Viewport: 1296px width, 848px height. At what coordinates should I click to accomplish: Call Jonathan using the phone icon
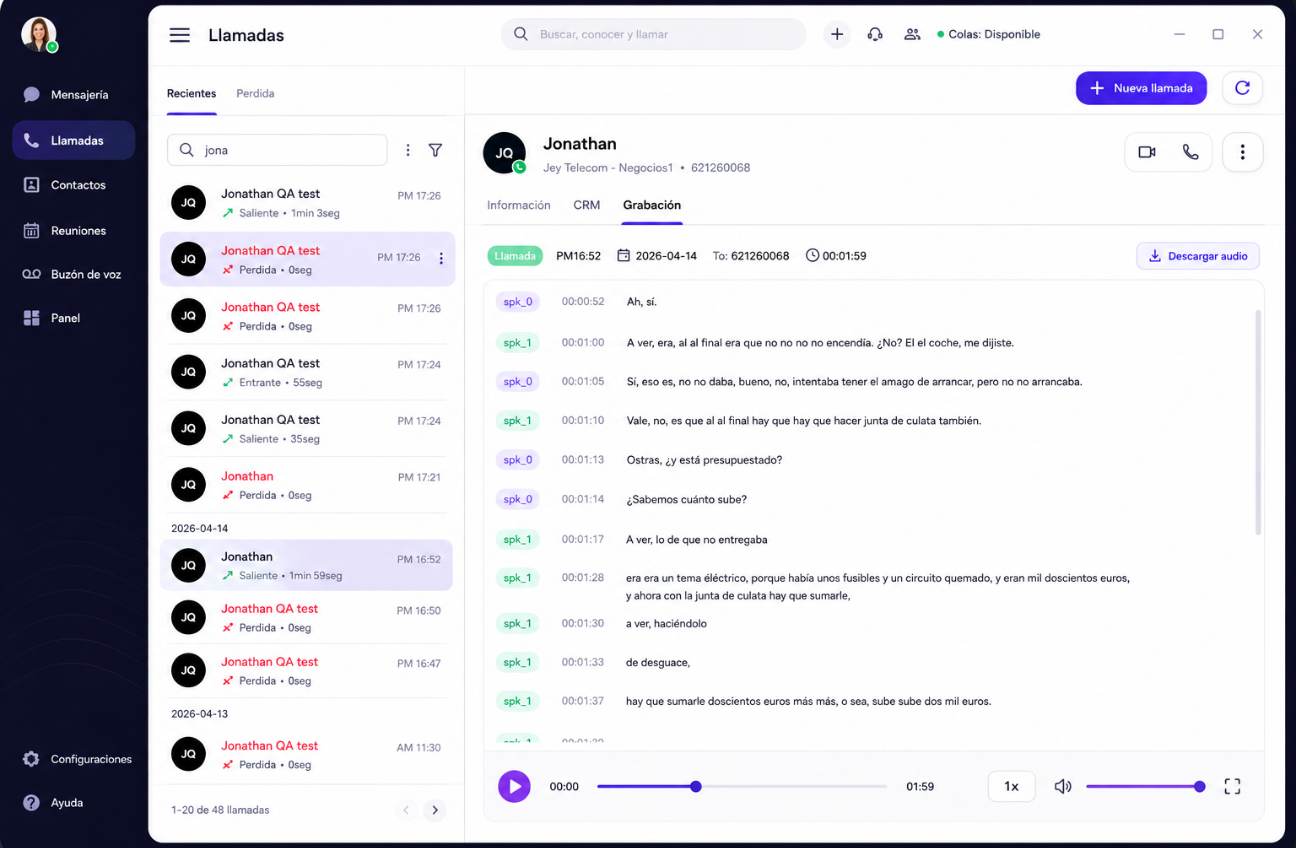click(1190, 152)
